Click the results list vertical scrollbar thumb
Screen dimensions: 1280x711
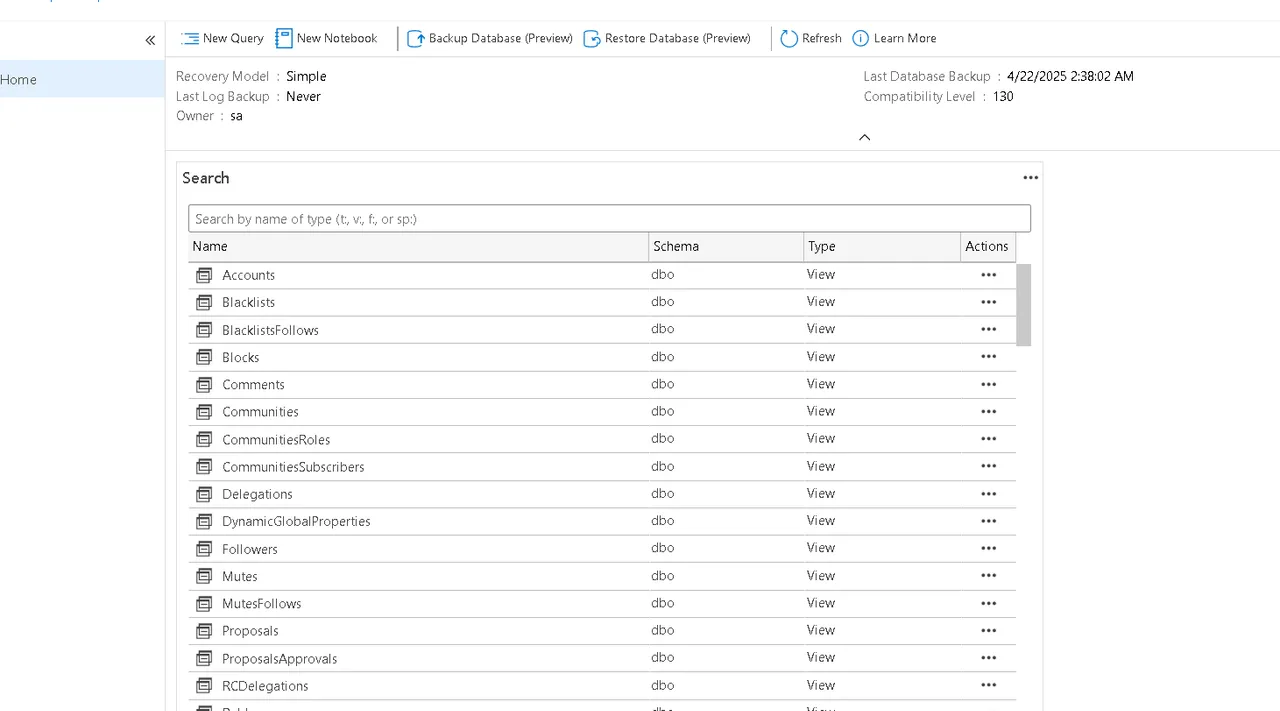tap(1023, 305)
